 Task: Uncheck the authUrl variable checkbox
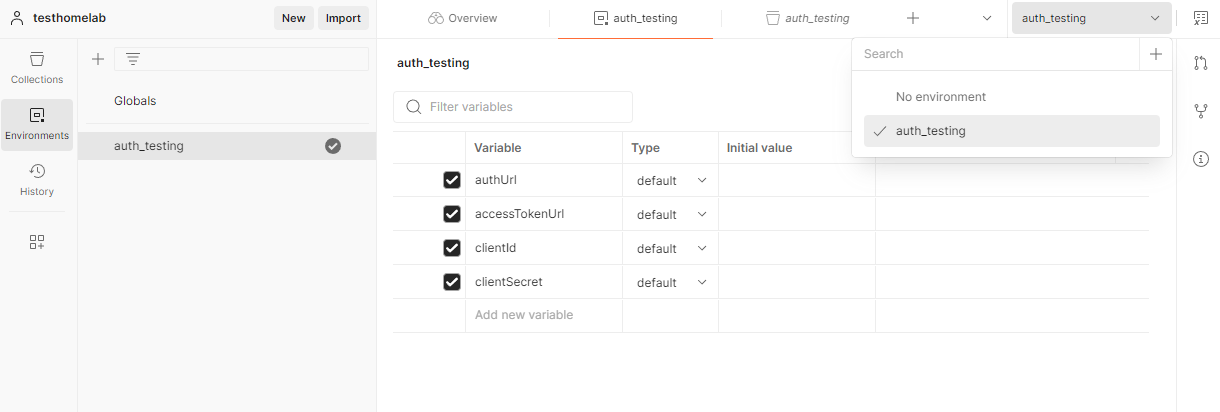(x=452, y=180)
